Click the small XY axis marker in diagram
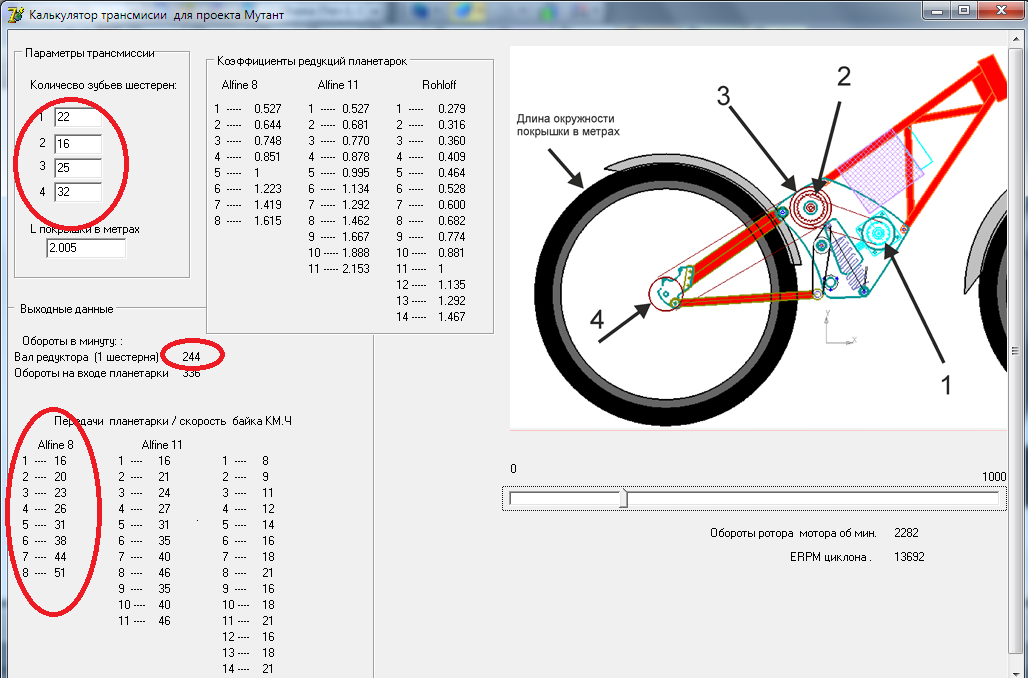The width and height of the screenshot is (1028, 678). 830,330
